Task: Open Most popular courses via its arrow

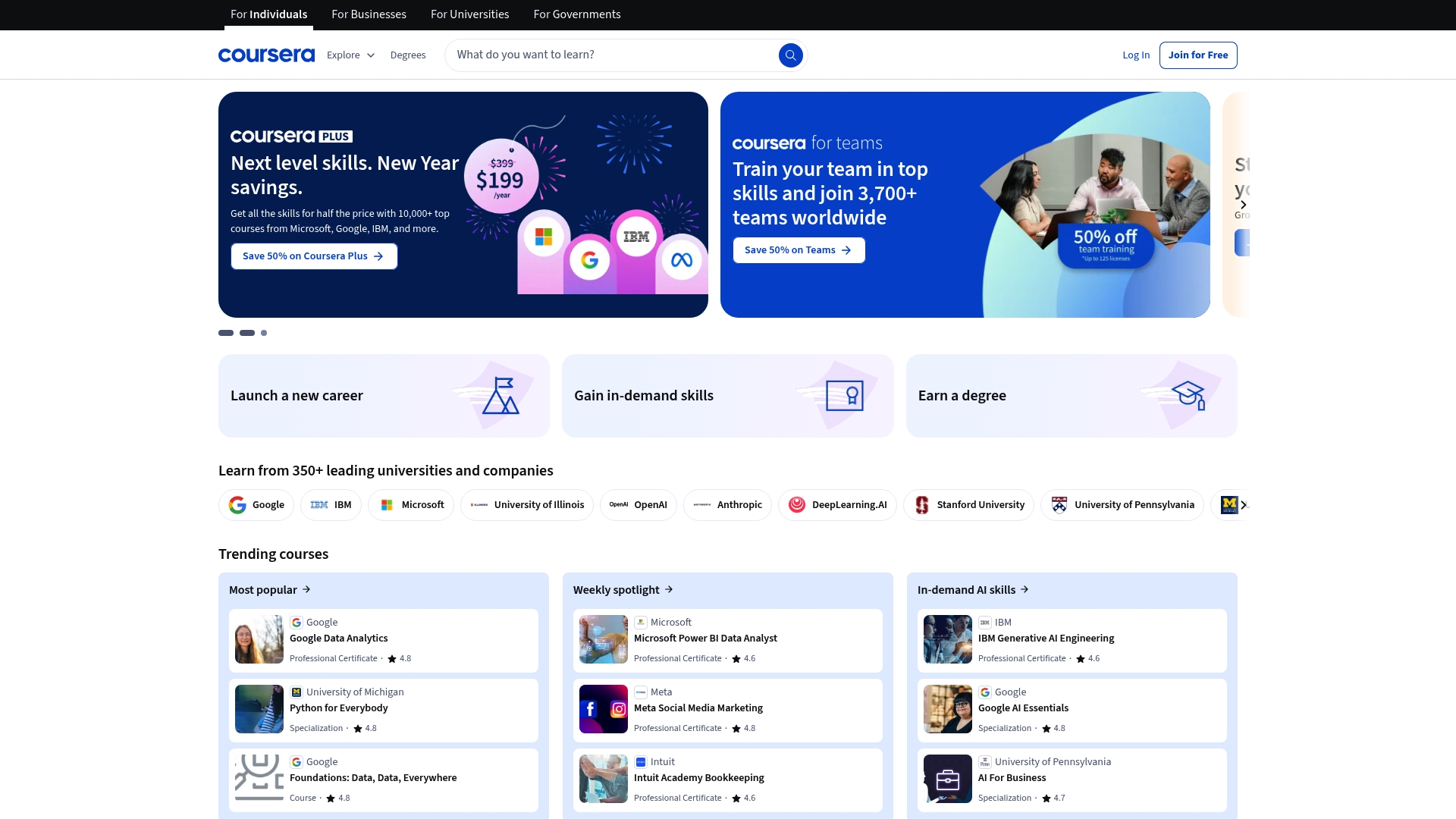Action: tap(306, 589)
